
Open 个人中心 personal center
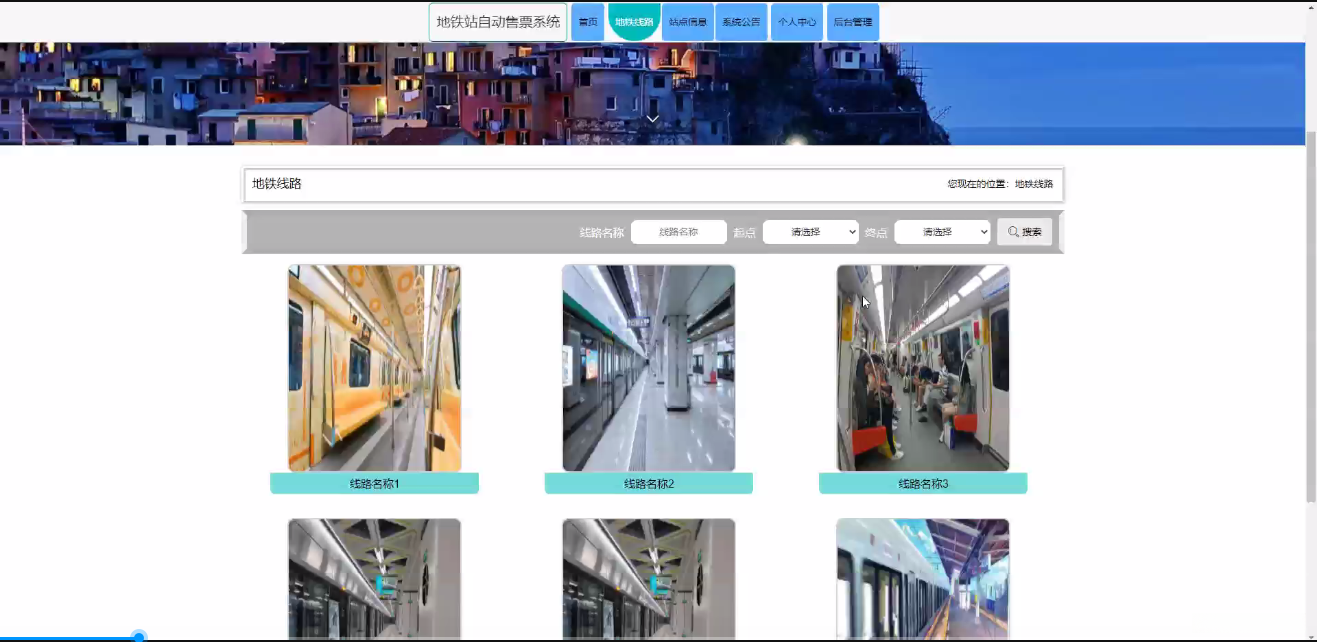point(797,22)
